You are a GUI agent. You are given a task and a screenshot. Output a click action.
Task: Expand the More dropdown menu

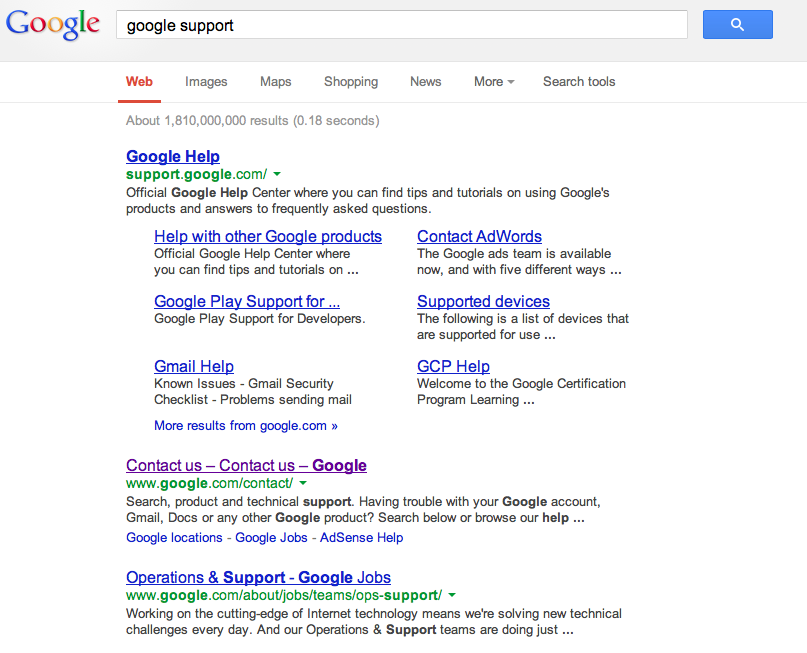tap(494, 81)
